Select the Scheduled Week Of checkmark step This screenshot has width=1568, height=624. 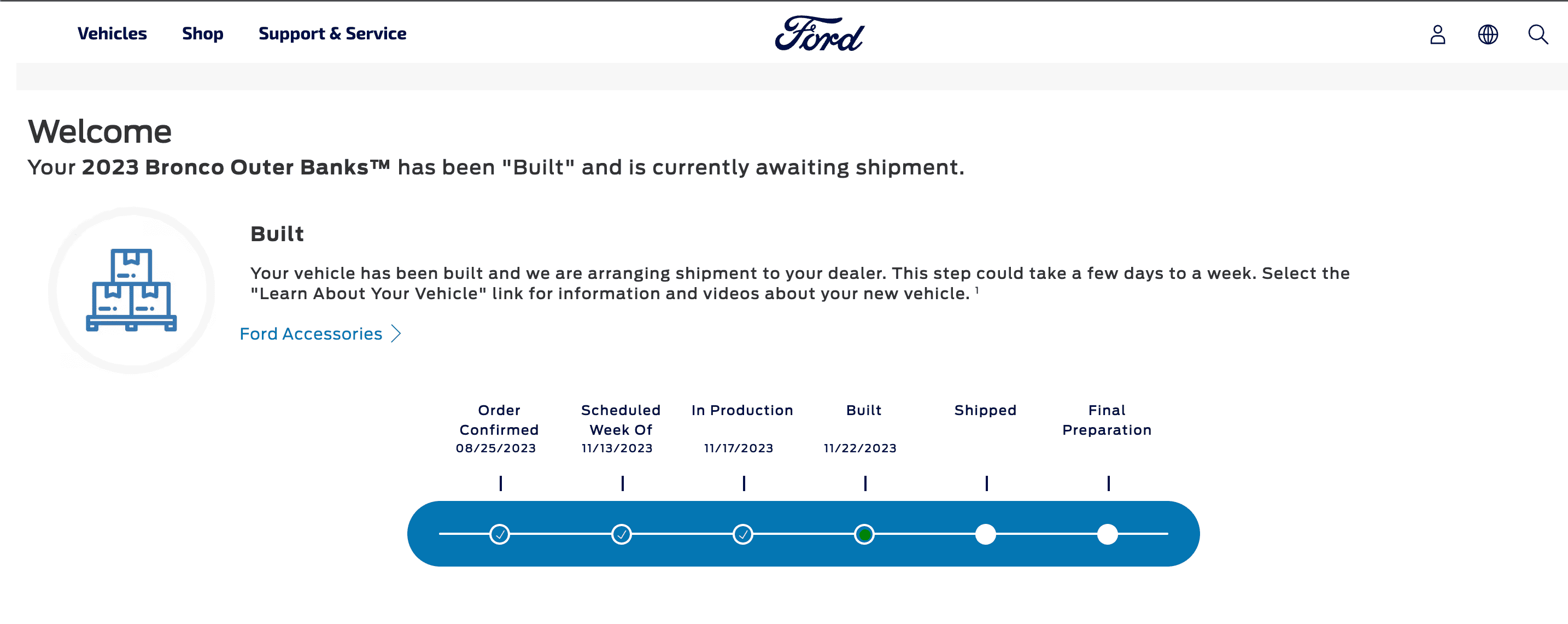[622, 534]
